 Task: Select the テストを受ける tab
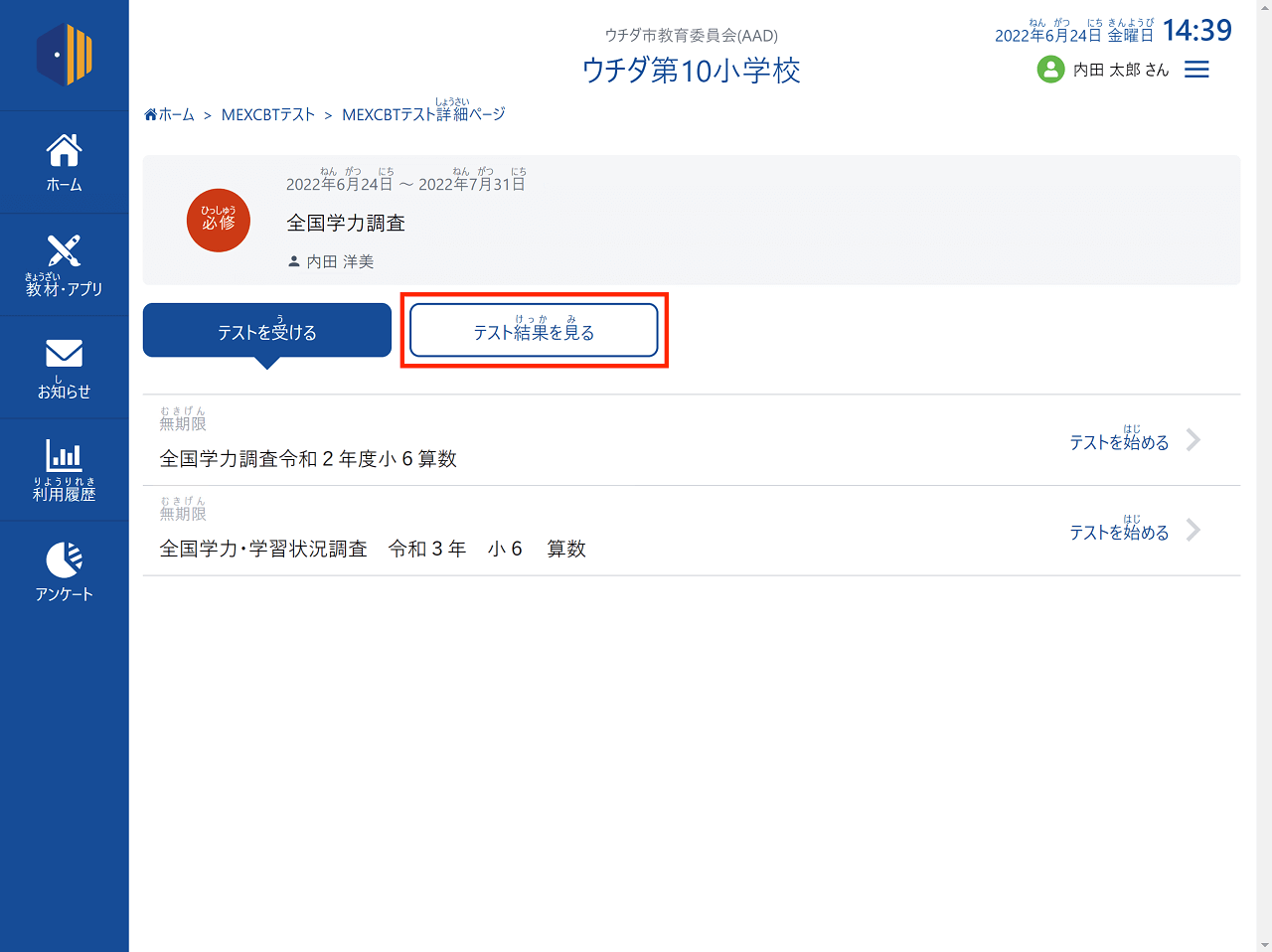(x=267, y=331)
